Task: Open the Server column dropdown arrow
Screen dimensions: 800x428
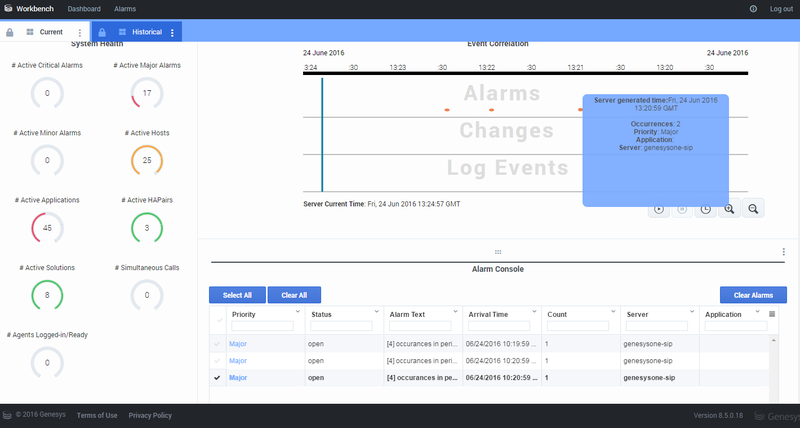Action: (692, 311)
